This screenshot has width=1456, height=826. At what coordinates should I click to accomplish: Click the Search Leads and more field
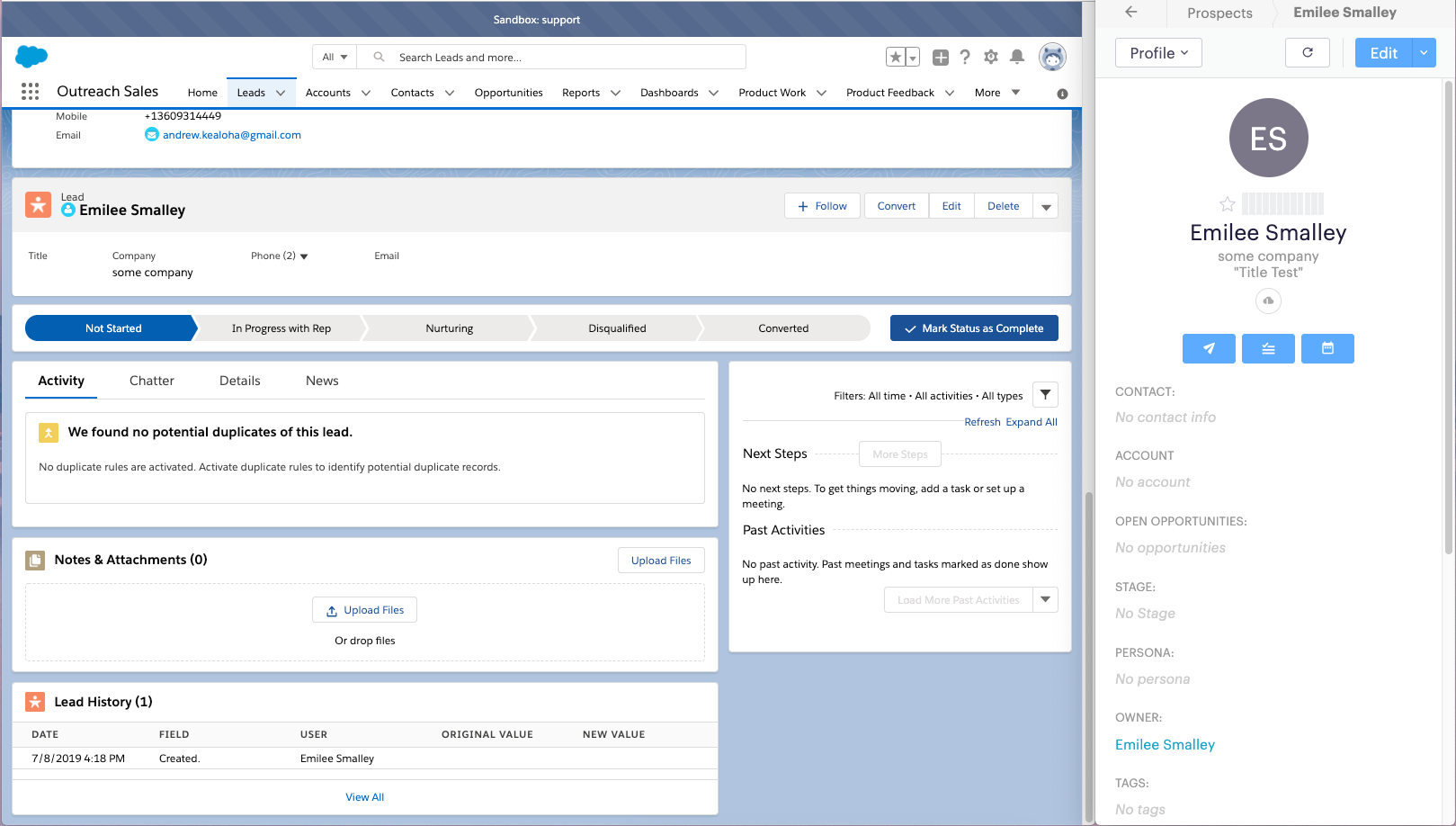551,57
